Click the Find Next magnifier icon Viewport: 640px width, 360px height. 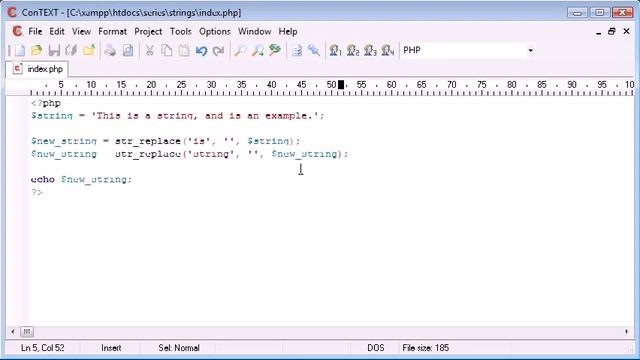tap(258, 51)
